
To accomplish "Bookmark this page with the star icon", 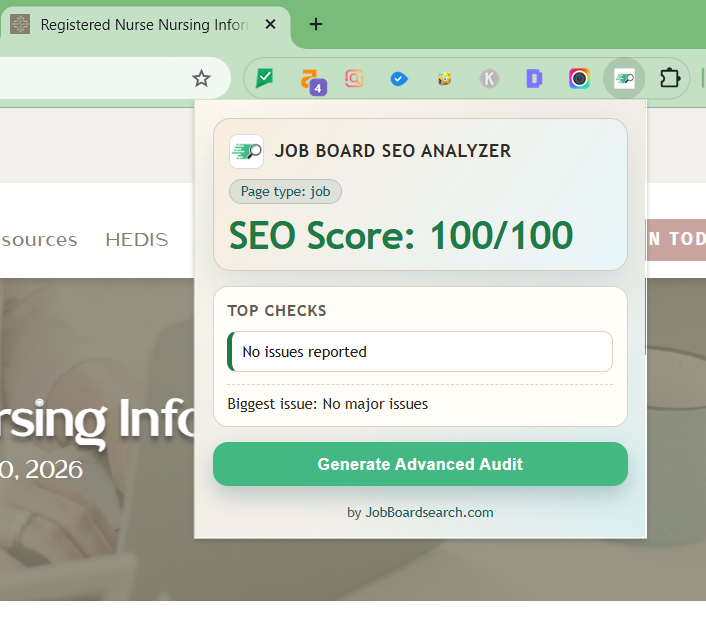I will click(x=201, y=79).
